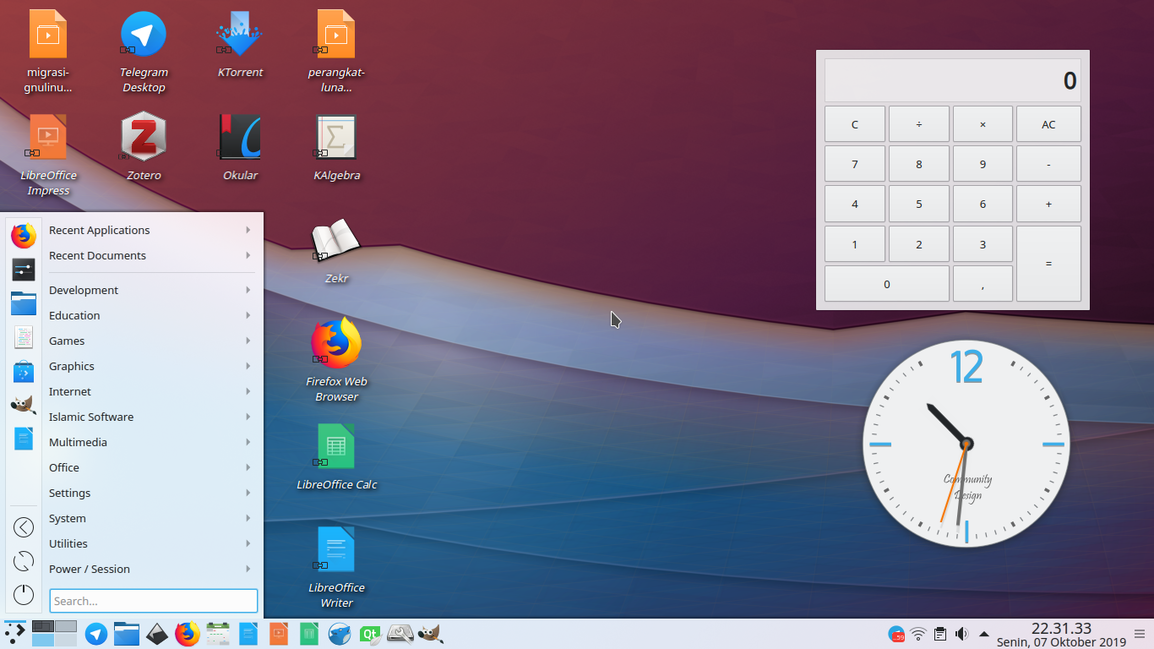Launch KTorrent from the desktop

click(240, 36)
